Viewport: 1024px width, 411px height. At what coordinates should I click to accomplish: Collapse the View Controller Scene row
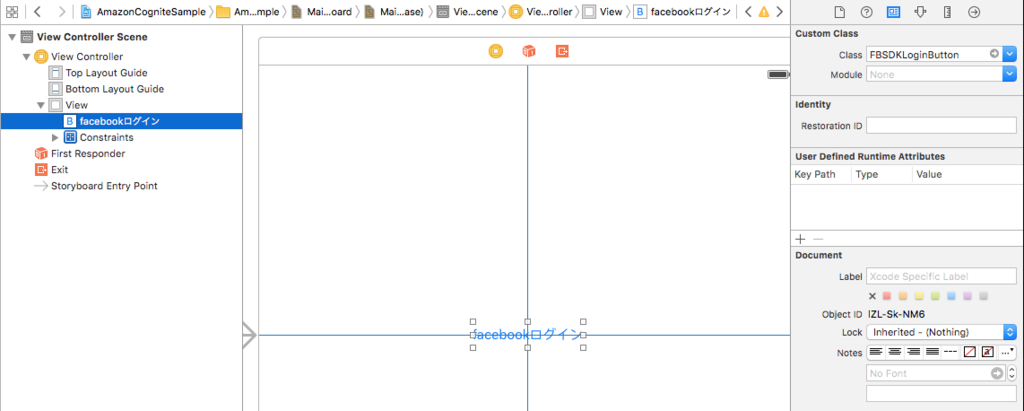(11, 37)
